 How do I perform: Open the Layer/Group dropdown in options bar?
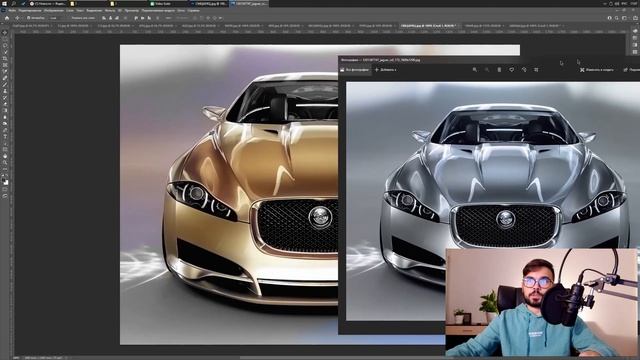pos(55,18)
